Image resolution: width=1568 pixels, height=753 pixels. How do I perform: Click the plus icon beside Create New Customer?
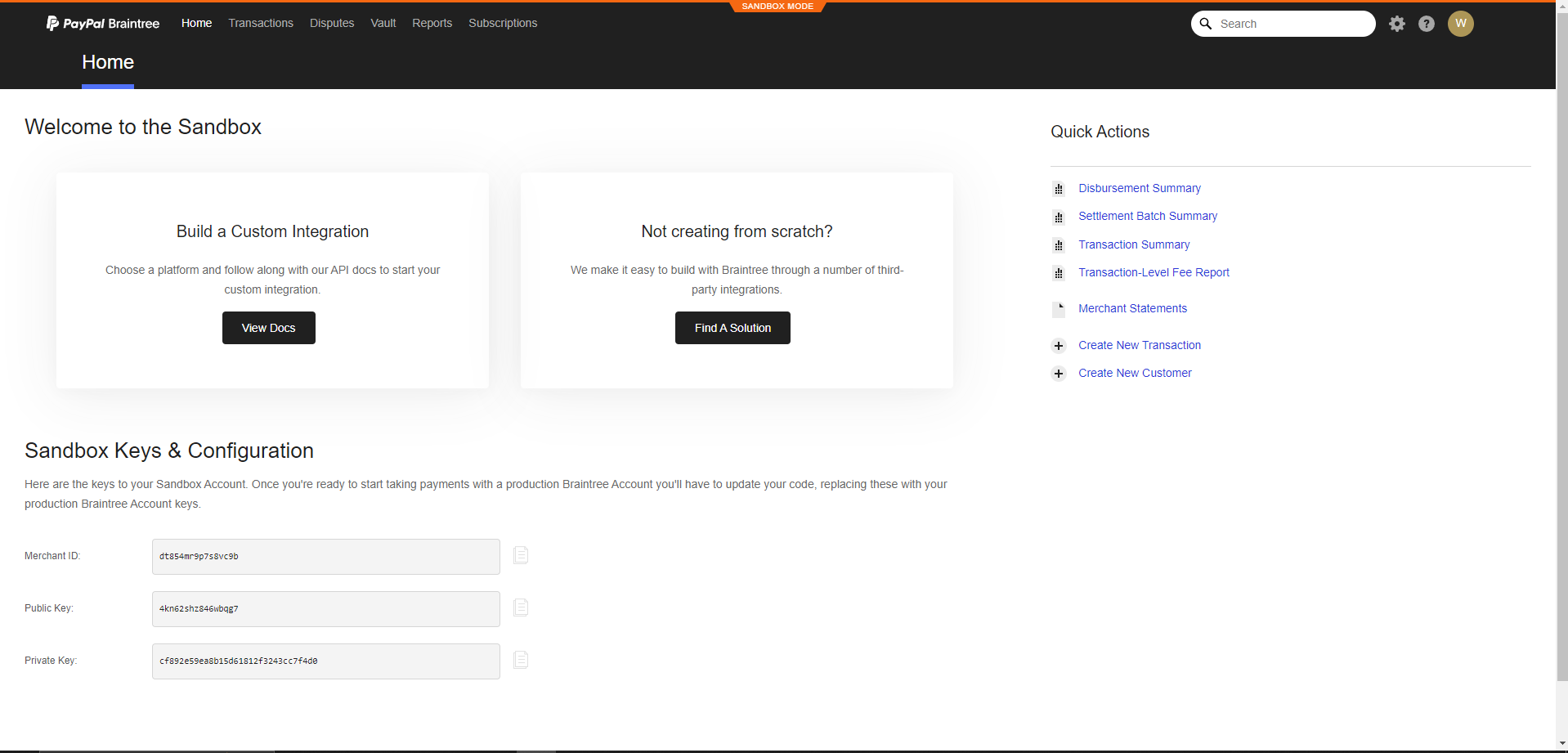tap(1059, 374)
